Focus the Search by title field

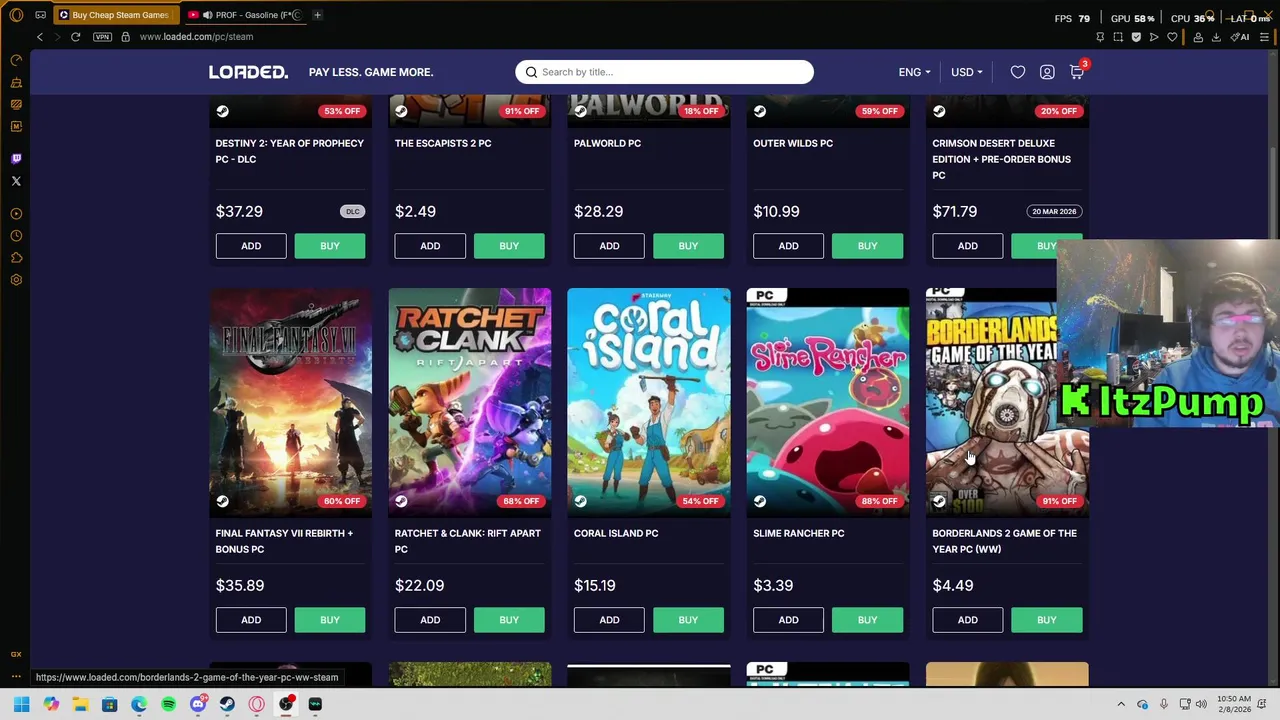pos(664,72)
